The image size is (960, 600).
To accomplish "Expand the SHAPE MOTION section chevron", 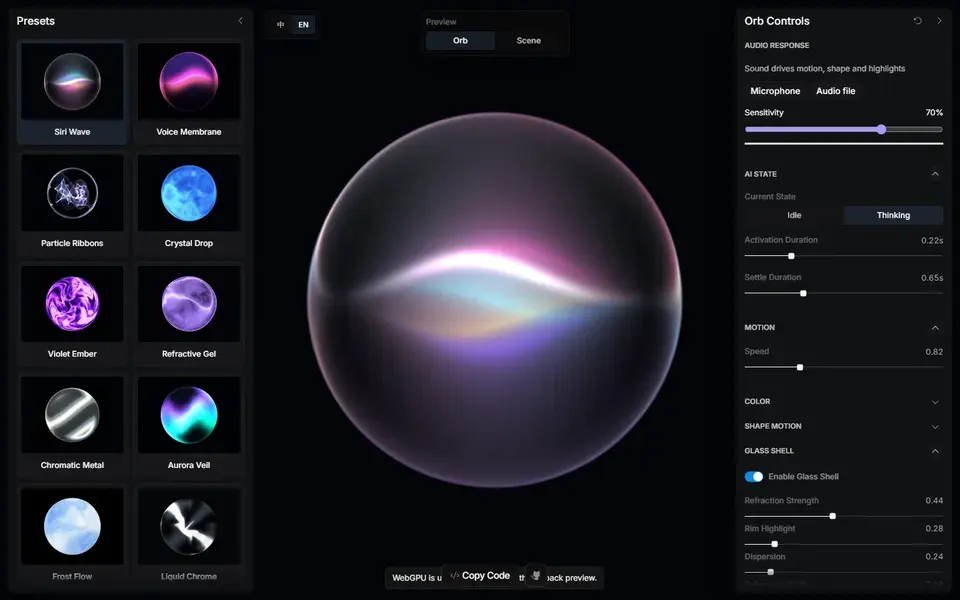I will click(x=935, y=426).
